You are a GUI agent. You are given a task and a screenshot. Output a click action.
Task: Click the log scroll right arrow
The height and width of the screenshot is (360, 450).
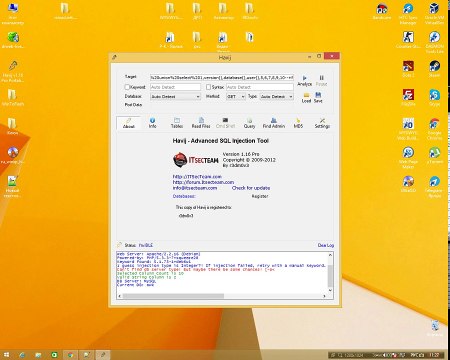[x=324, y=296]
